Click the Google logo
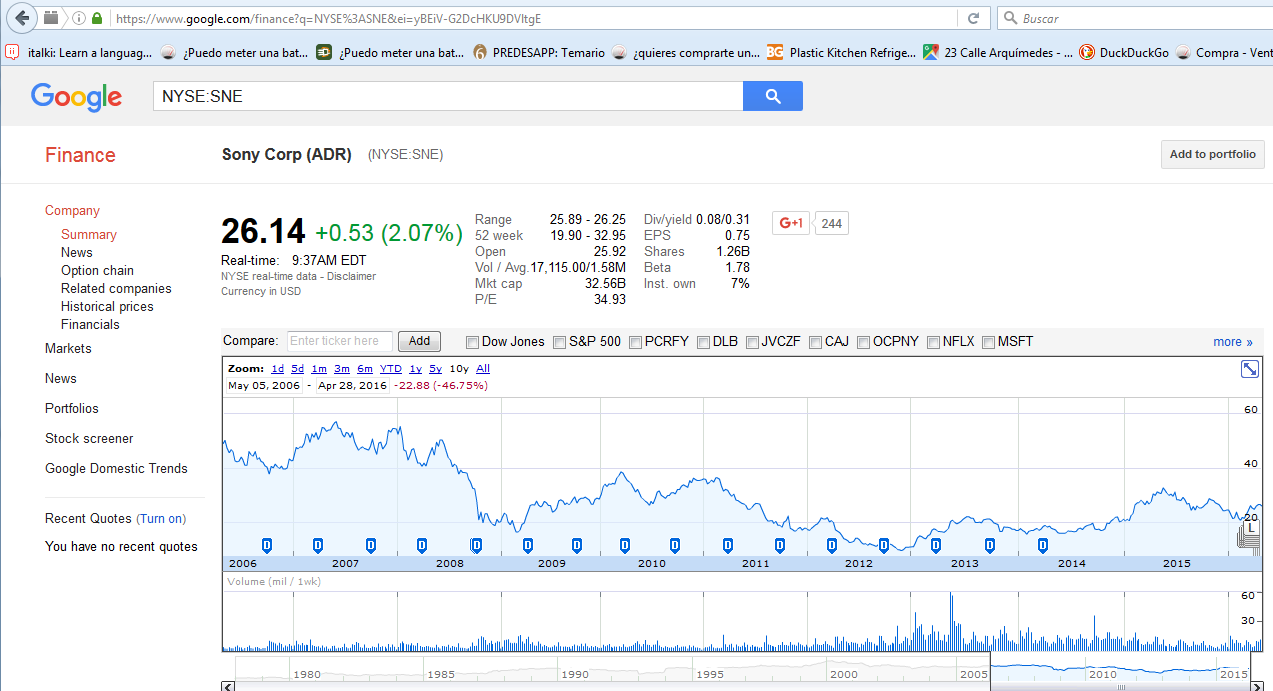This screenshot has height=691, width=1273. [76, 97]
